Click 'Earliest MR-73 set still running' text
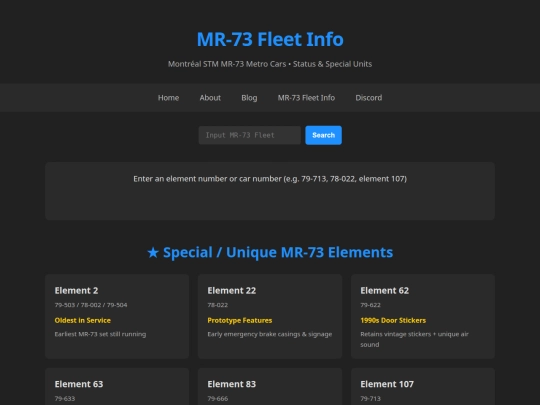Viewport: 540px width, 405px height. (x=100, y=334)
